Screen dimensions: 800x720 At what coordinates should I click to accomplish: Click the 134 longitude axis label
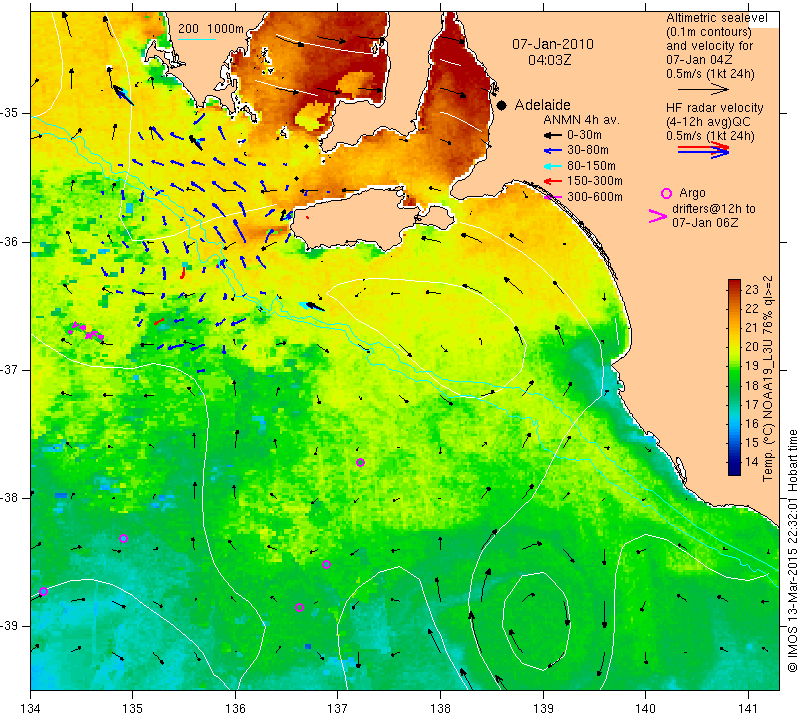pos(31,708)
